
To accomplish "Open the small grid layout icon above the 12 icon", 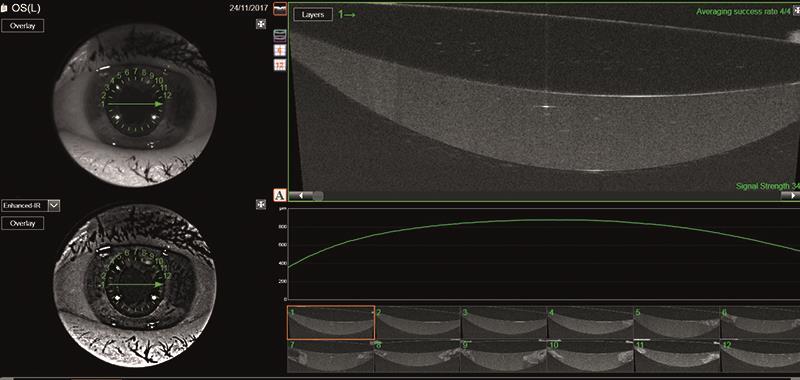I will click(280, 50).
